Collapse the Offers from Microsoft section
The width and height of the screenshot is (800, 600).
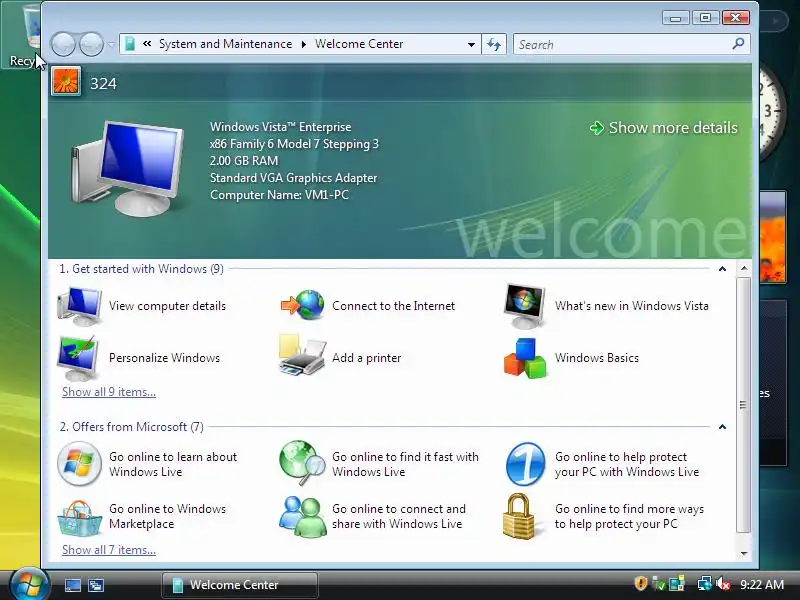[x=722, y=427]
